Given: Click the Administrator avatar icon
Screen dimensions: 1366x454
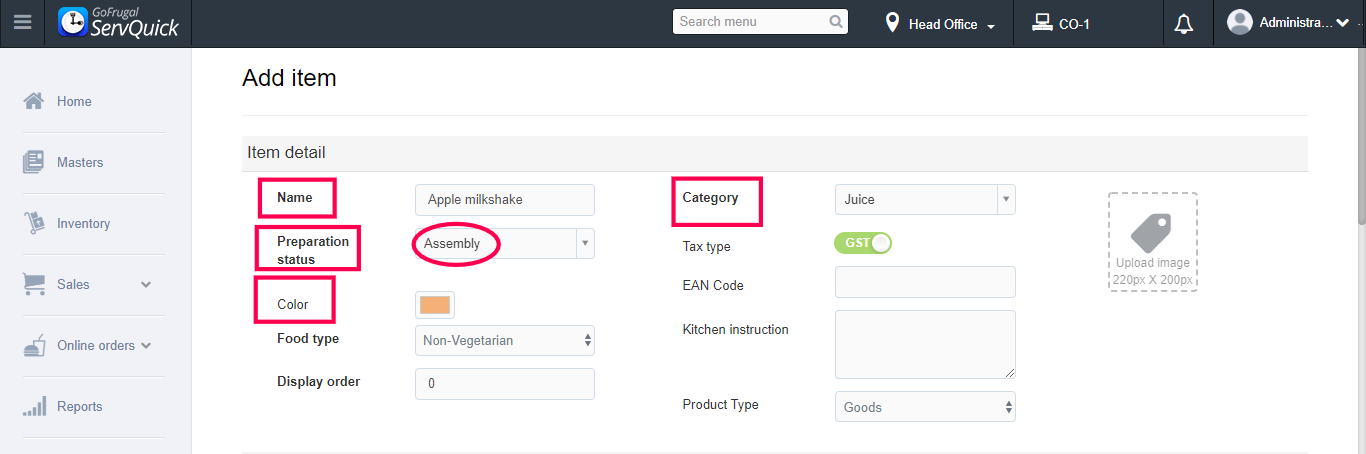Looking at the screenshot, I should [1240, 22].
